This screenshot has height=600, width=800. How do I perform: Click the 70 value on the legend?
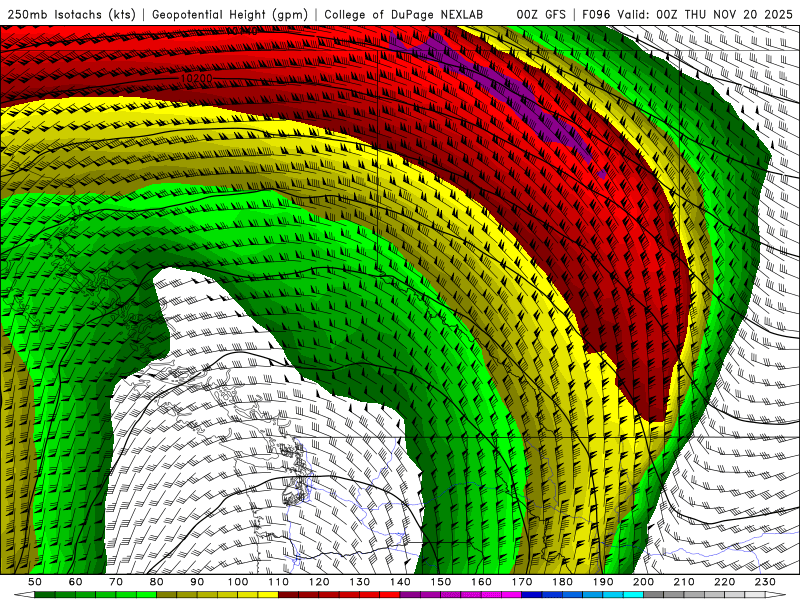(x=116, y=582)
